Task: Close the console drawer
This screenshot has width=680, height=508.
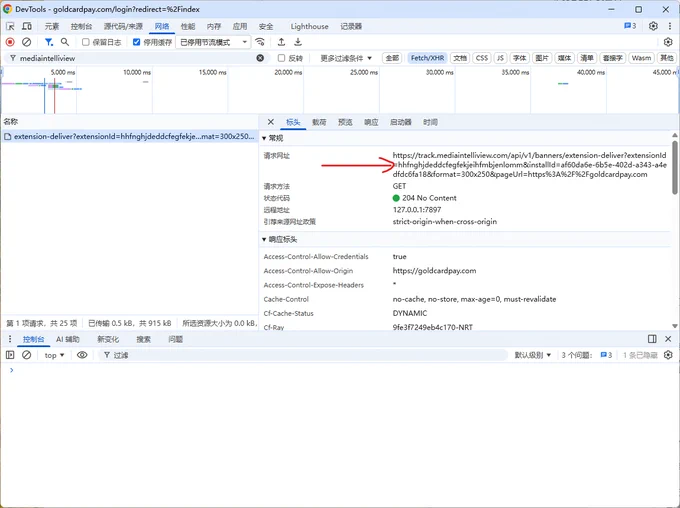Action: pyautogui.click(x=668, y=339)
